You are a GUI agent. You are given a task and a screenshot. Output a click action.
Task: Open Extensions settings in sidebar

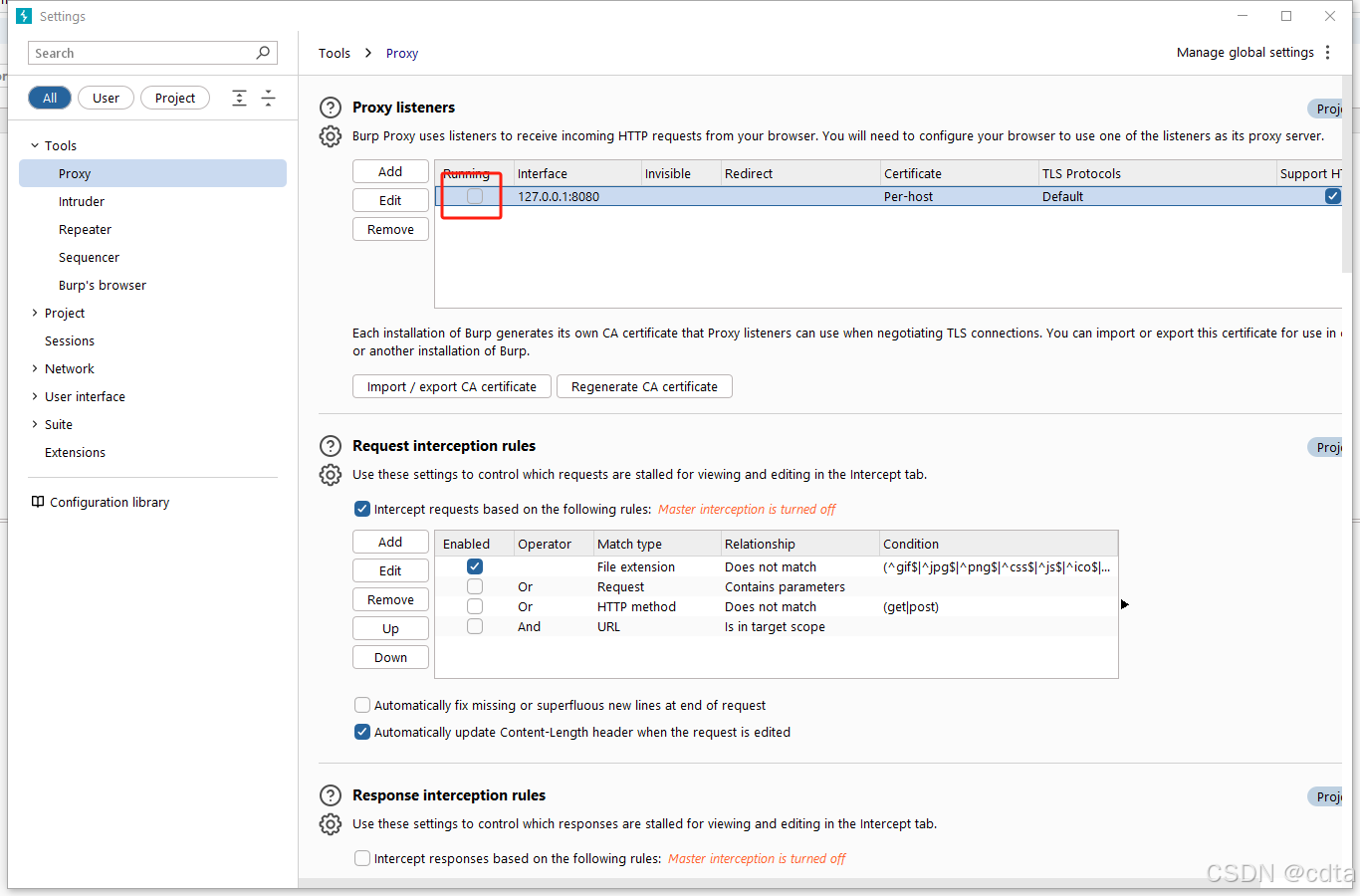tap(75, 452)
